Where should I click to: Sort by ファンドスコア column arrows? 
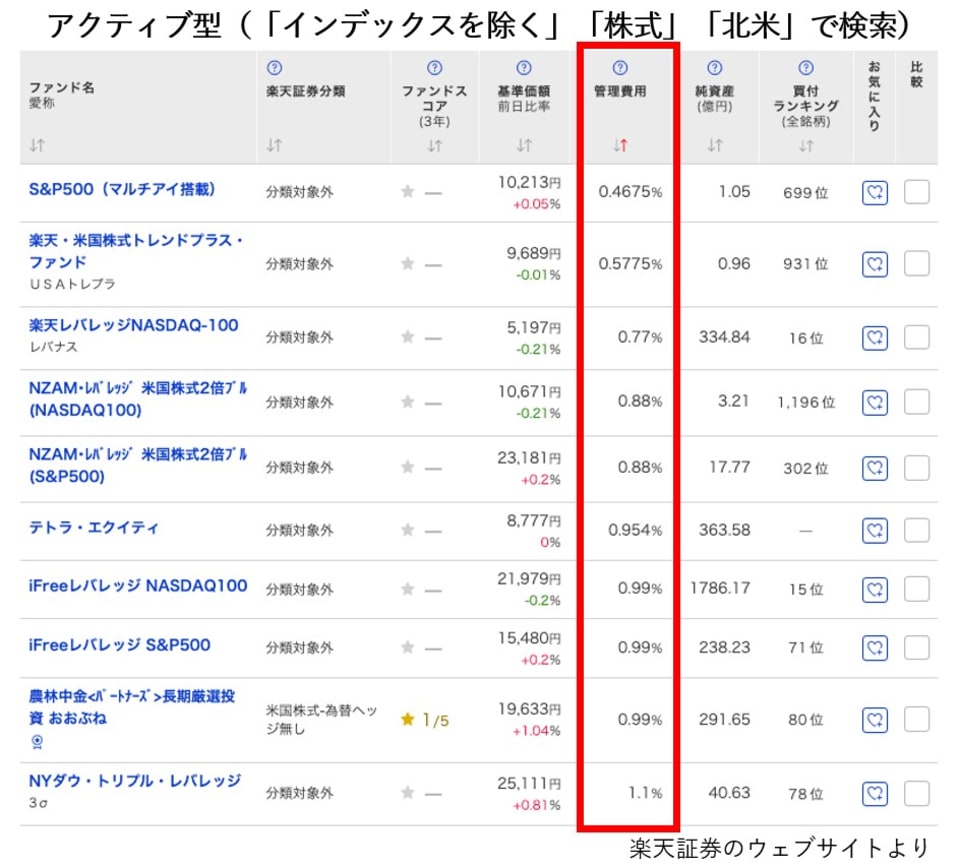click(x=434, y=146)
